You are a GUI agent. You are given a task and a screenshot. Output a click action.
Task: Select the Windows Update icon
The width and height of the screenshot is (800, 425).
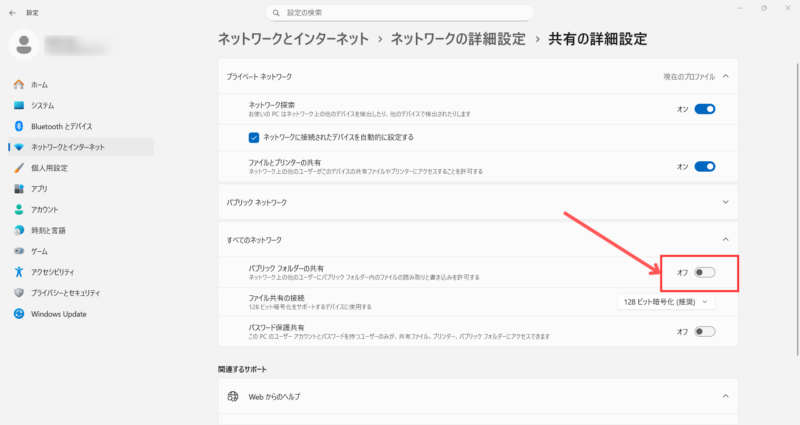pos(19,313)
